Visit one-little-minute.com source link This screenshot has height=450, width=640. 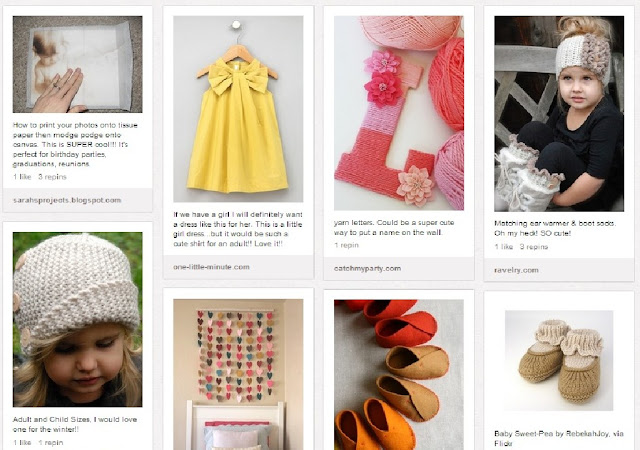click(211, 267)
